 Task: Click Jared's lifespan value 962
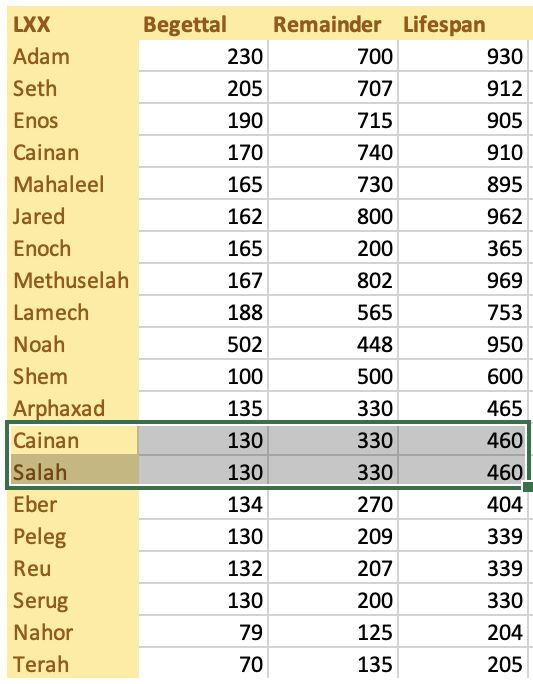point(462,216)
